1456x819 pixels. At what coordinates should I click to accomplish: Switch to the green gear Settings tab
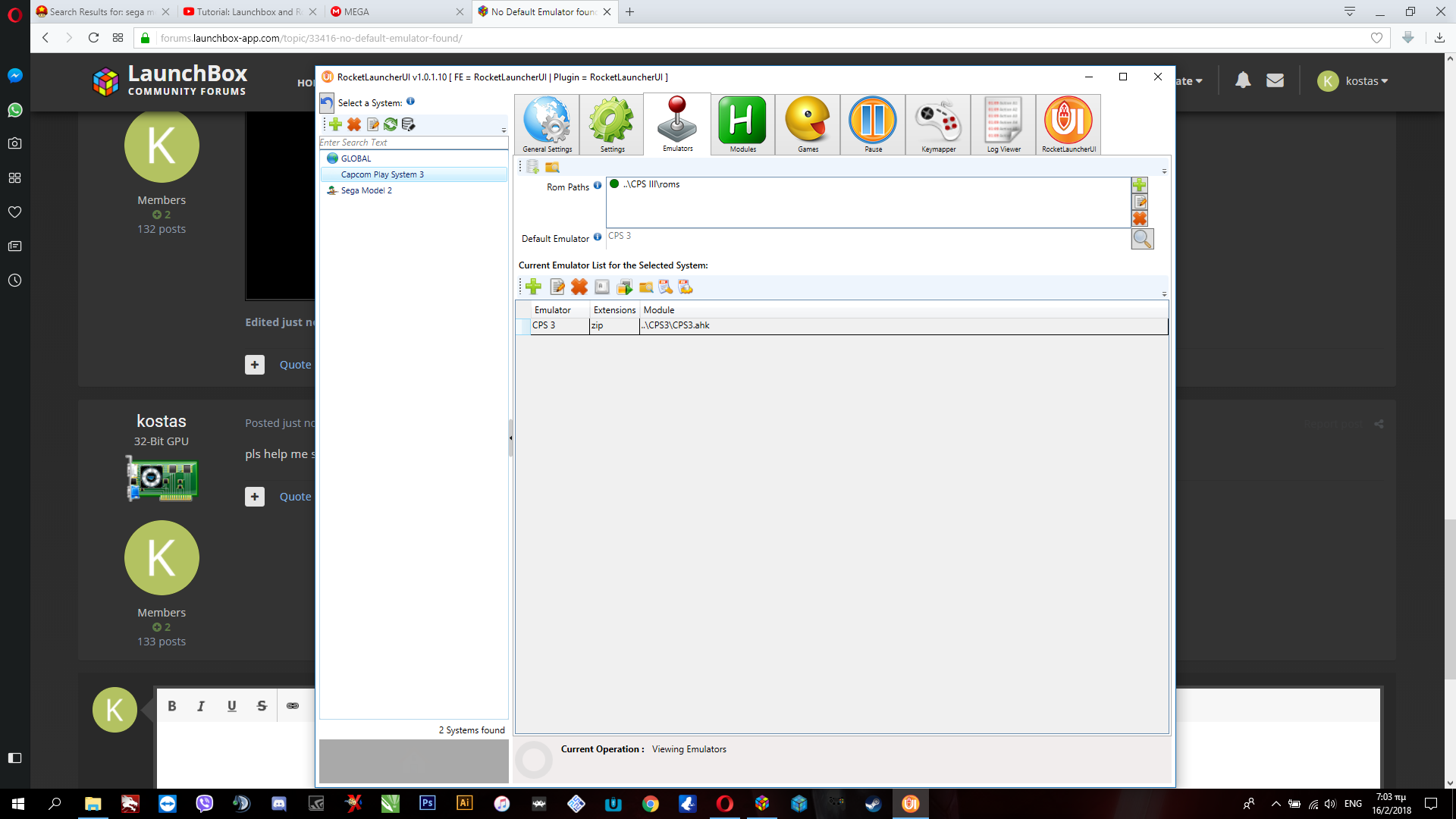tap(612, 125)
